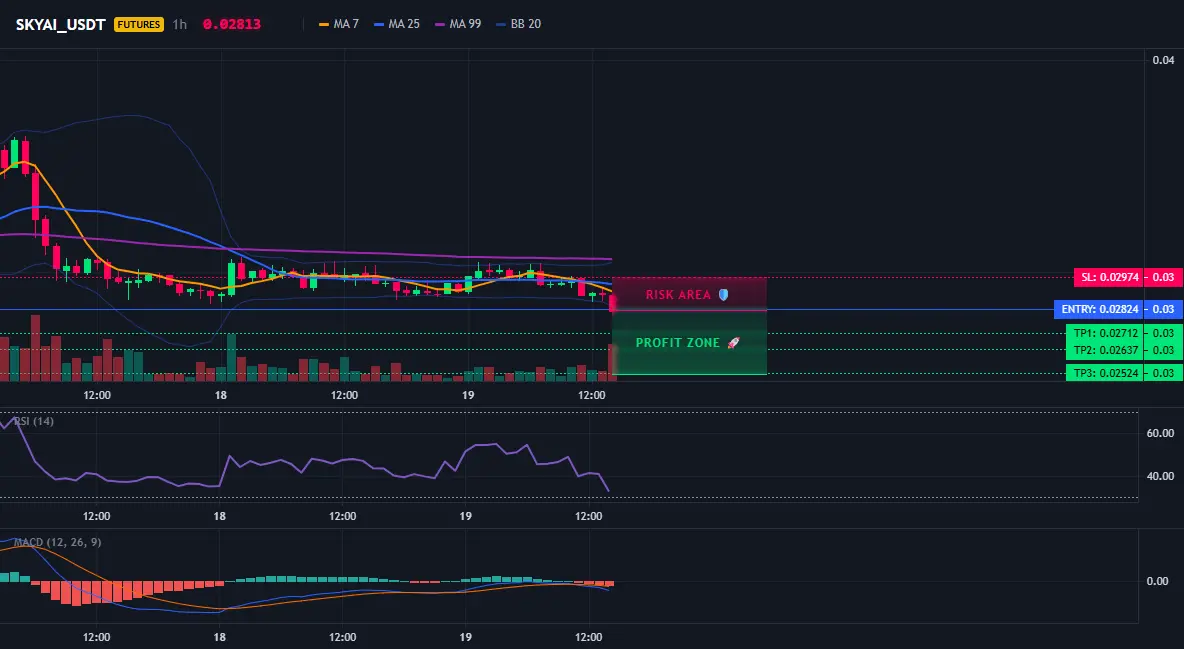Click the MACD (12, 26, 9) indicator label
The width and height of the screenshot is (1184, 649).
pyautogui.click(x=57, y=542)
